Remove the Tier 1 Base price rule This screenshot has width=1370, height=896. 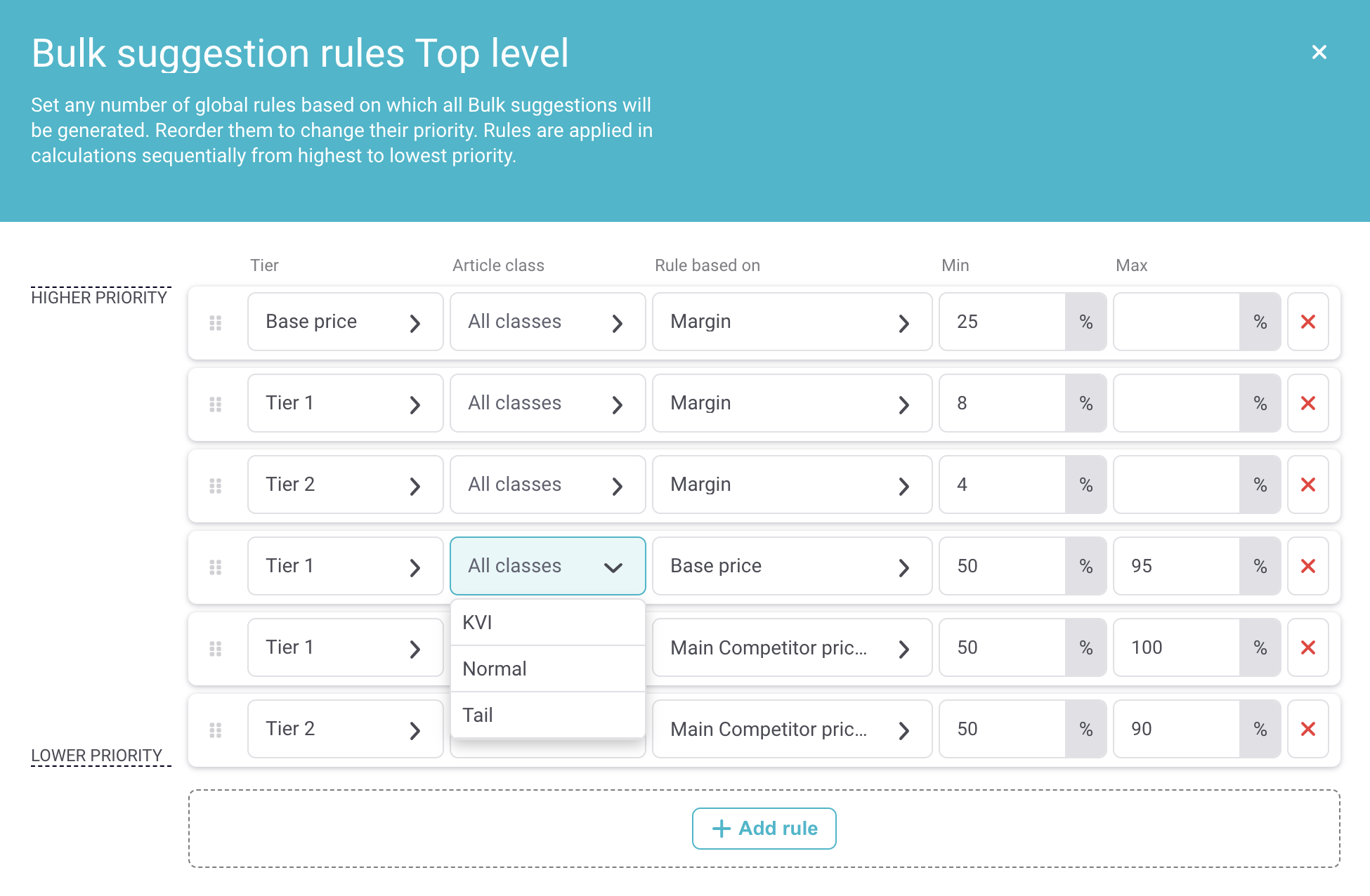tap(1307, 567)
